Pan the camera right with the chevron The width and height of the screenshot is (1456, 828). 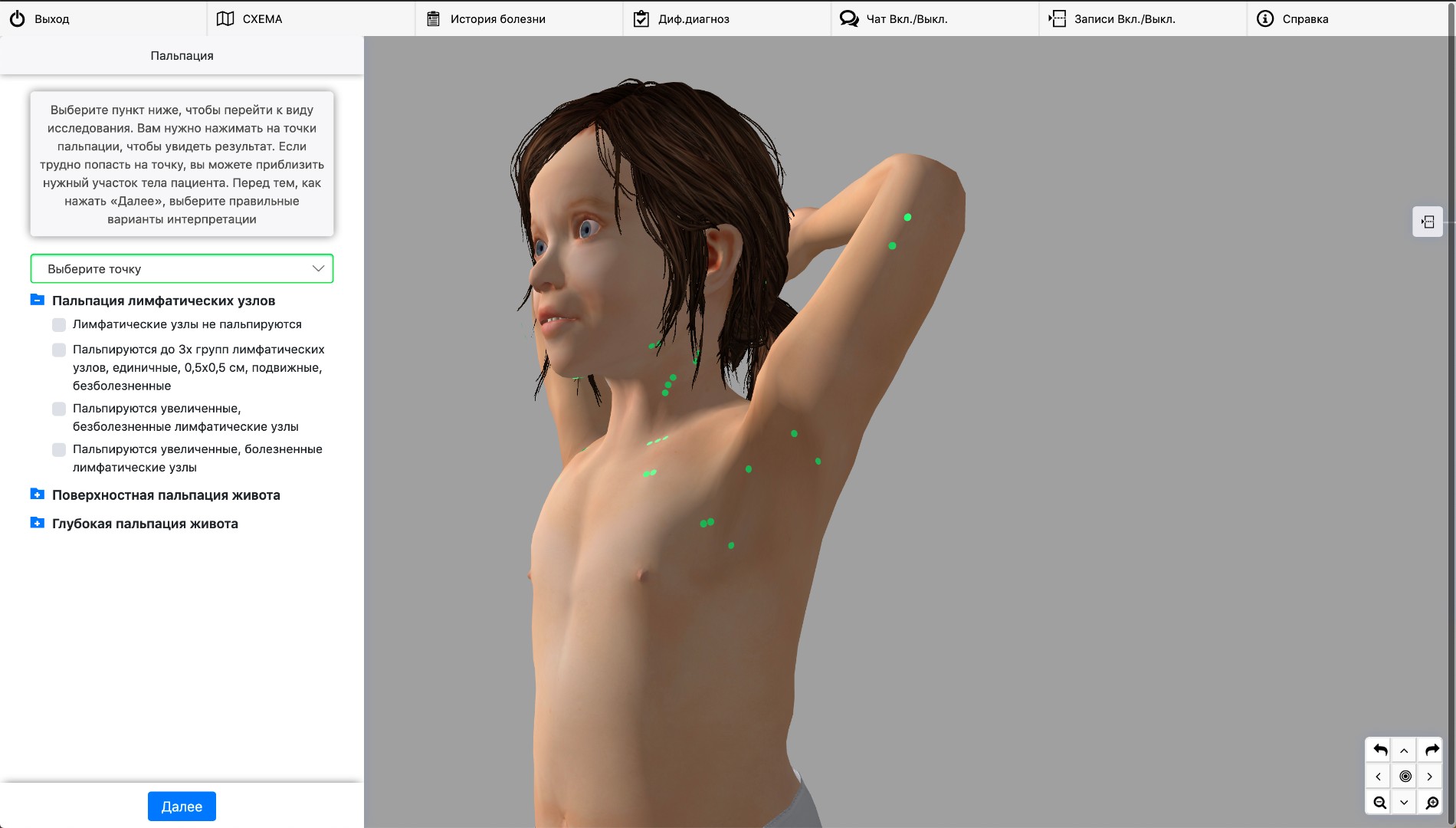(x=1430, y=777)
